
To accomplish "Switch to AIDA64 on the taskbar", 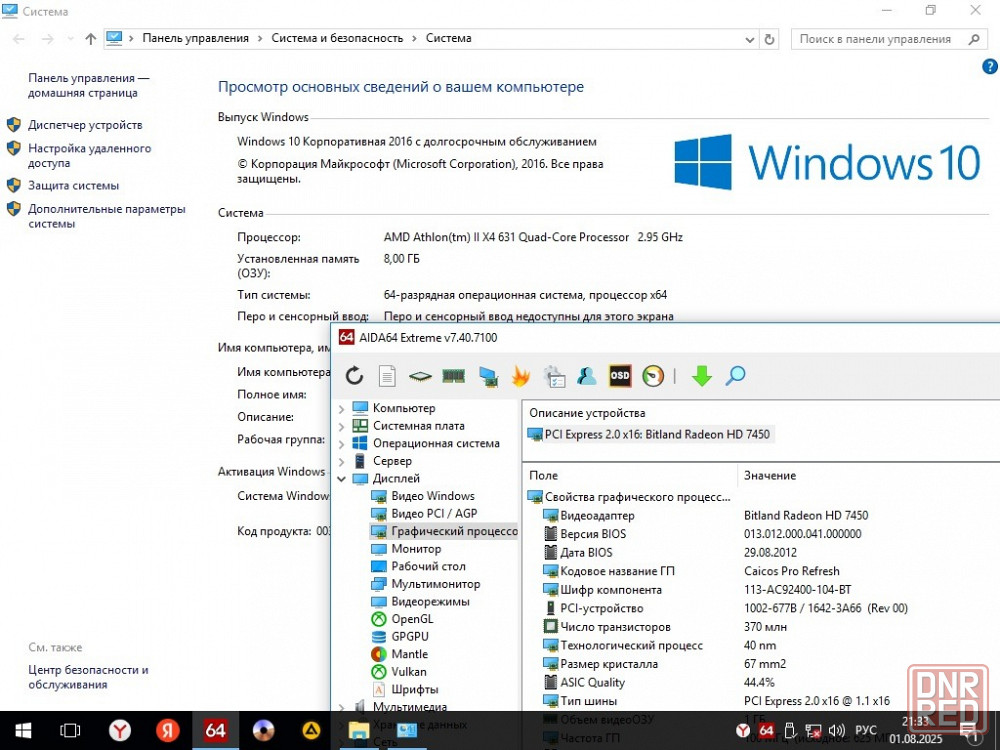I will coord(216,730).
